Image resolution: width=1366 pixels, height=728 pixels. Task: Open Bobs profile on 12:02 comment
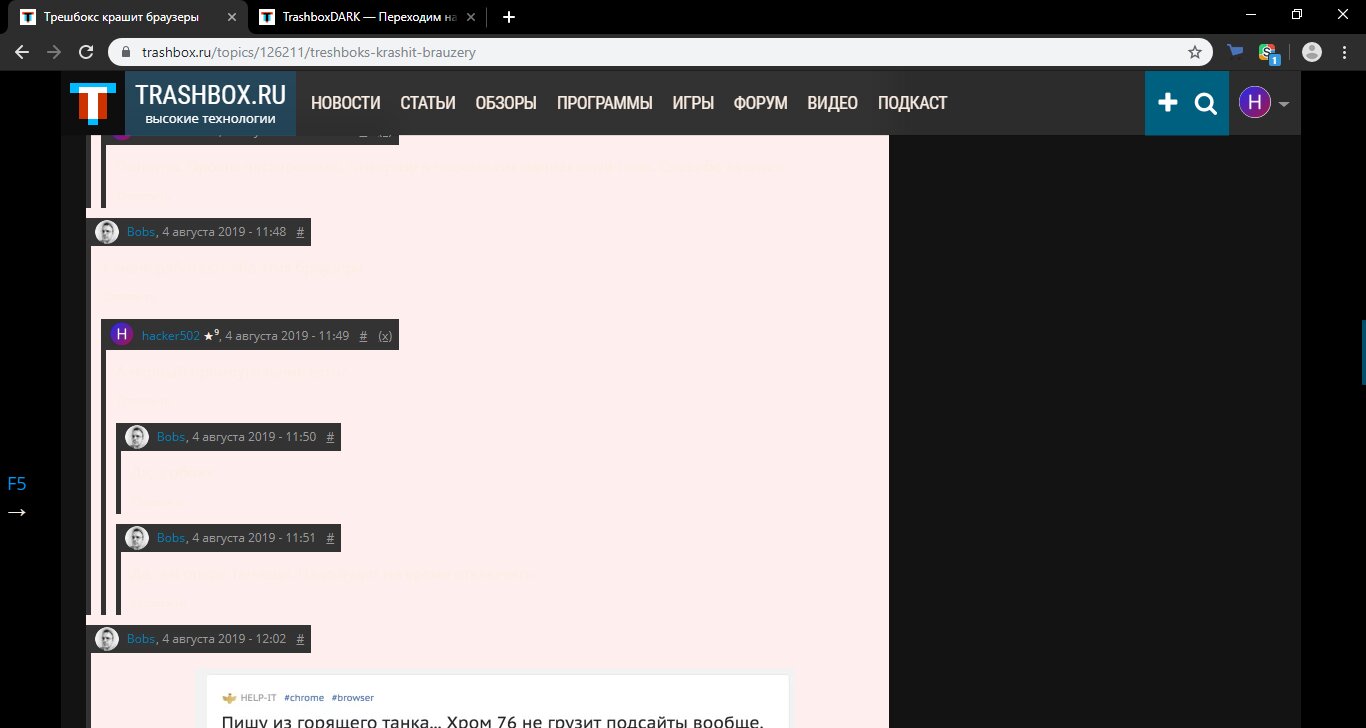[141, 639]
